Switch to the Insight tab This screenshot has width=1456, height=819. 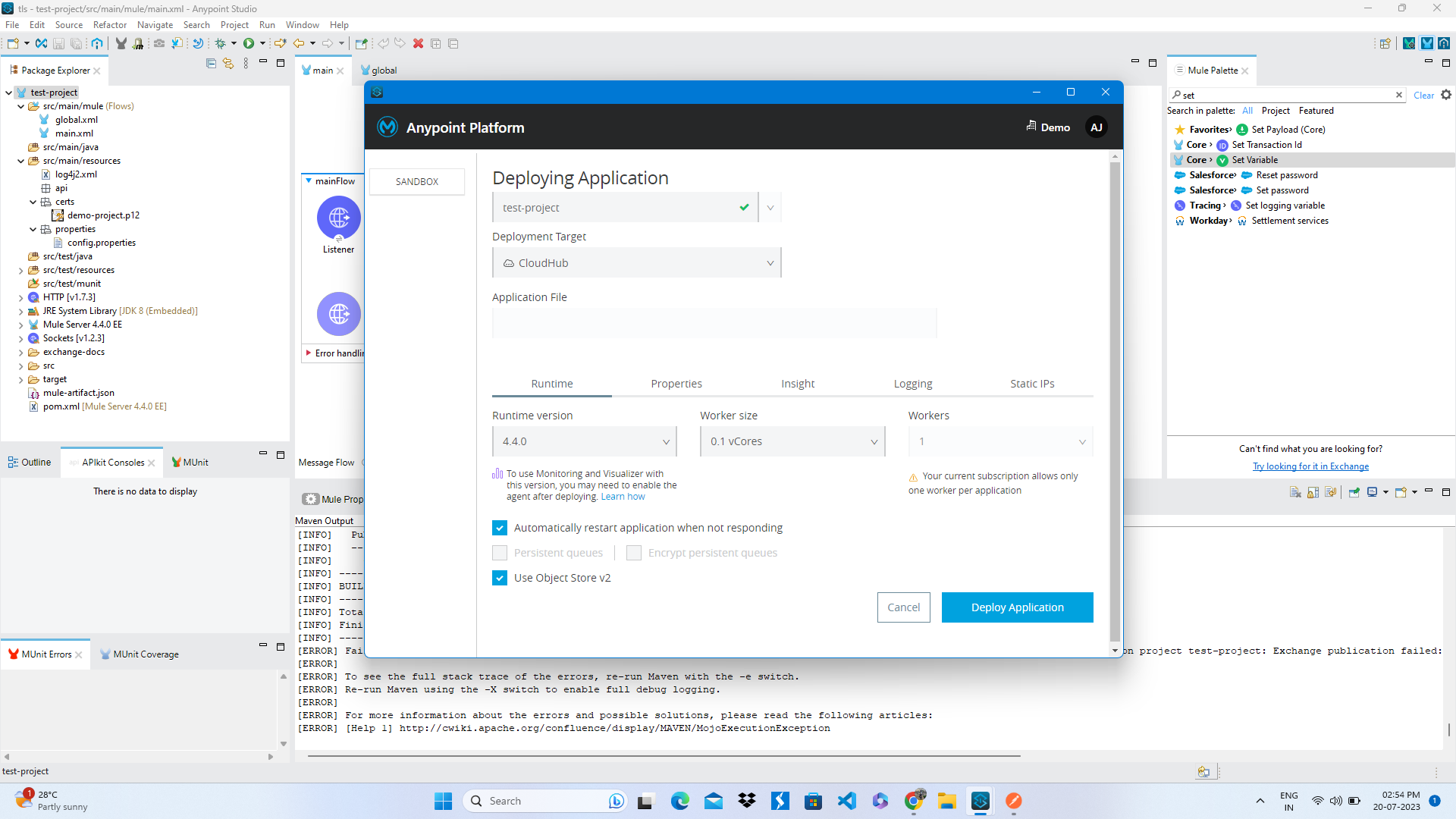click(x=798, y=384)
